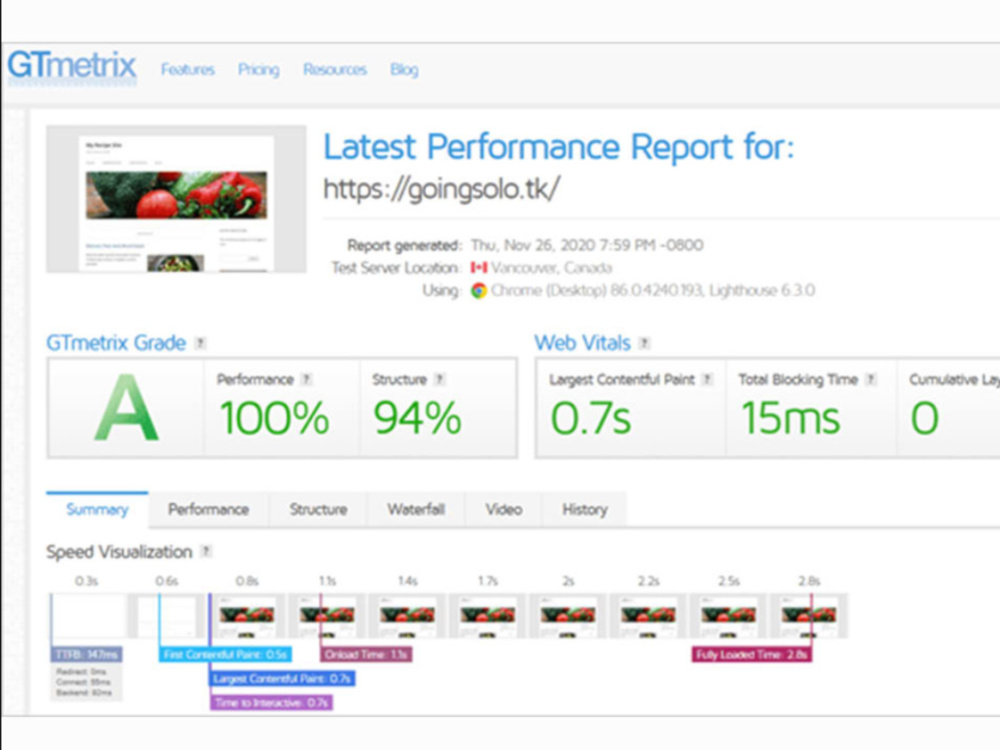The width and height of the screenshot is (1000, 750).
Task: Open the History tab
Action: click(585, 510)
